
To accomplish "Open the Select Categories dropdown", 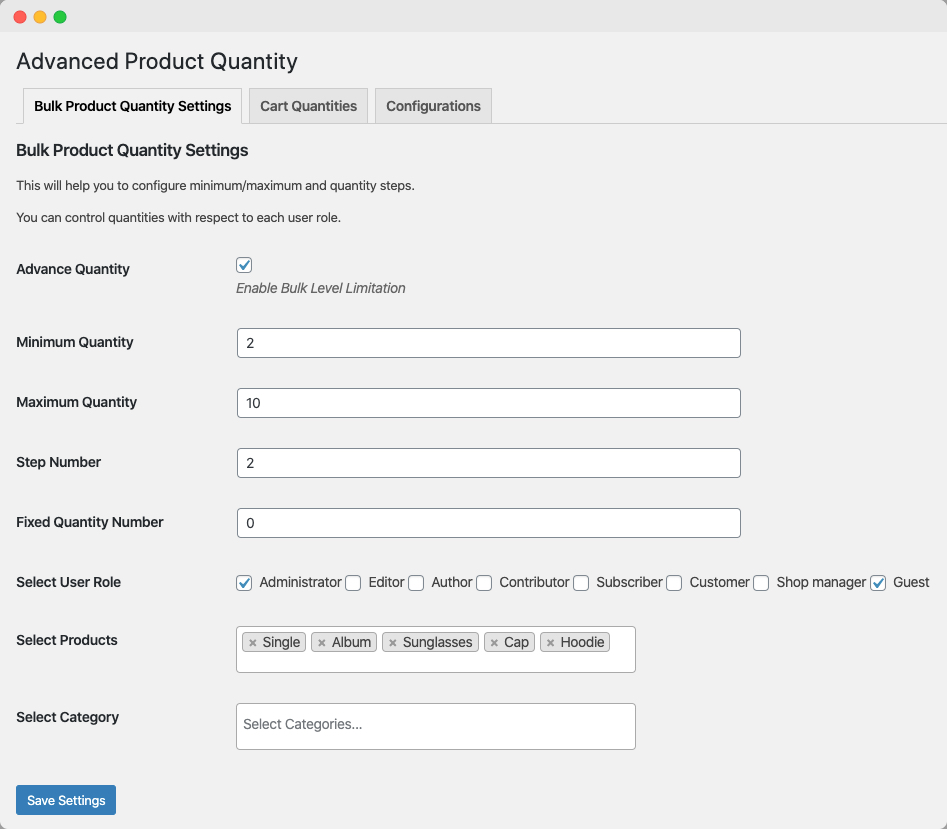I will point(435,725).
